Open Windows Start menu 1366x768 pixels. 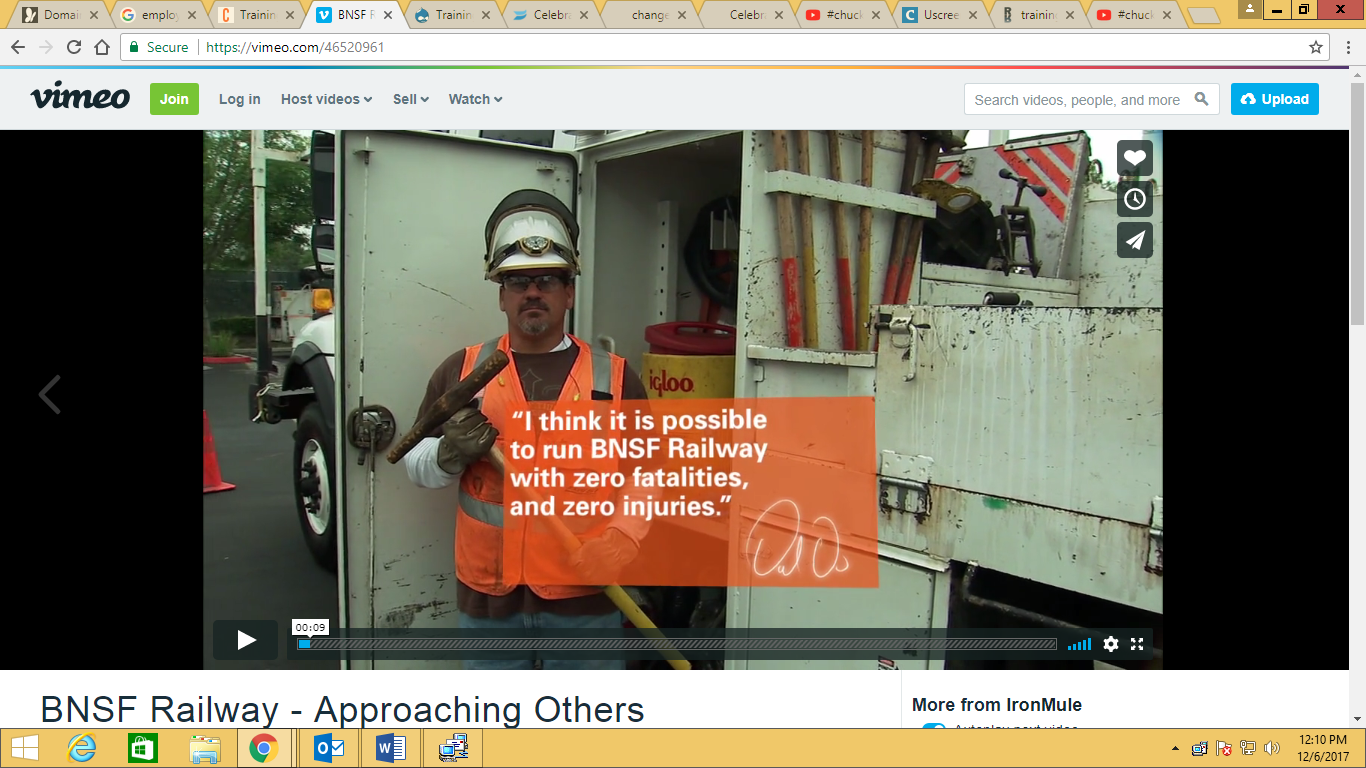coord(26,748)
